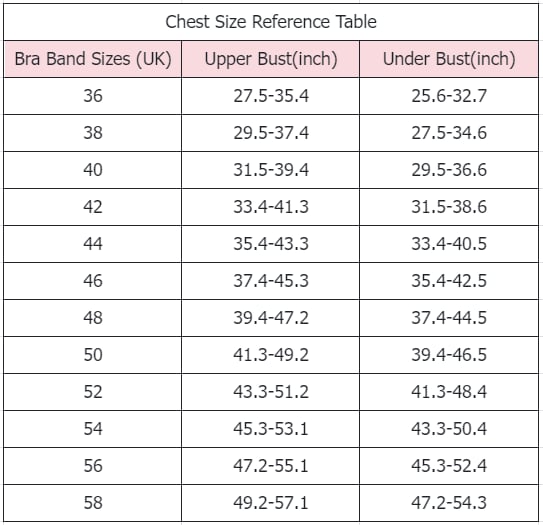
Task: Click the Chest Size Reference Table title
Action: click(271, 22)
